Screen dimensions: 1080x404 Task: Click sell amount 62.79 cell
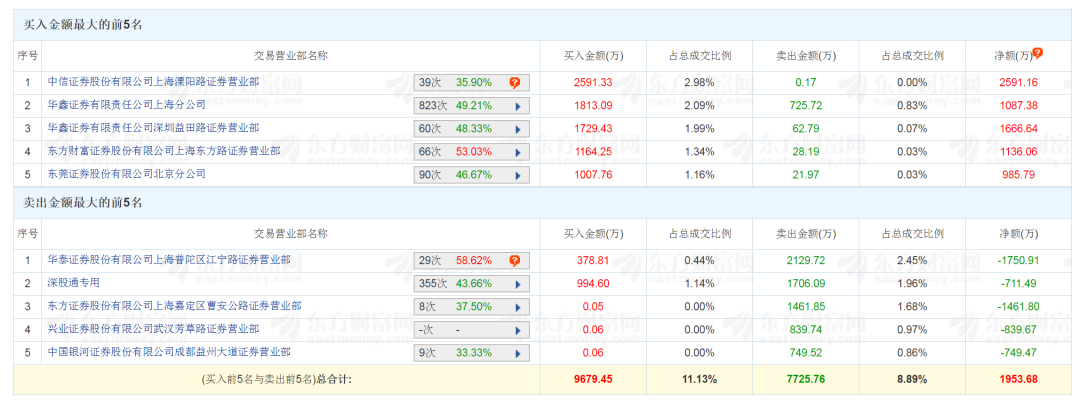pyautogui.click(x=804, y=129)
